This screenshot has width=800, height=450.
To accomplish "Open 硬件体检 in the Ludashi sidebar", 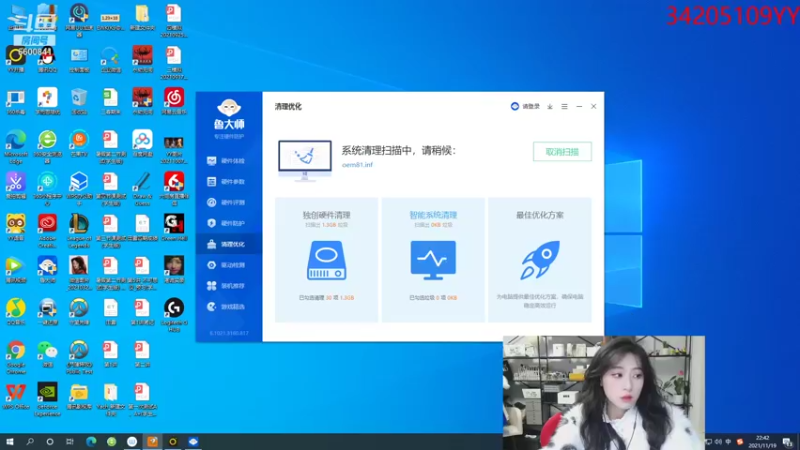I will click(x=226, y=161).
